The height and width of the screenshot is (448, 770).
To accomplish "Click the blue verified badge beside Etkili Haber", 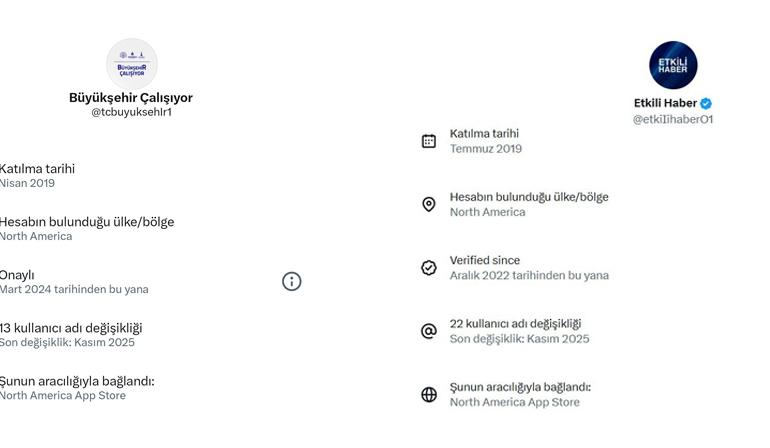I will tap(706, 103).
